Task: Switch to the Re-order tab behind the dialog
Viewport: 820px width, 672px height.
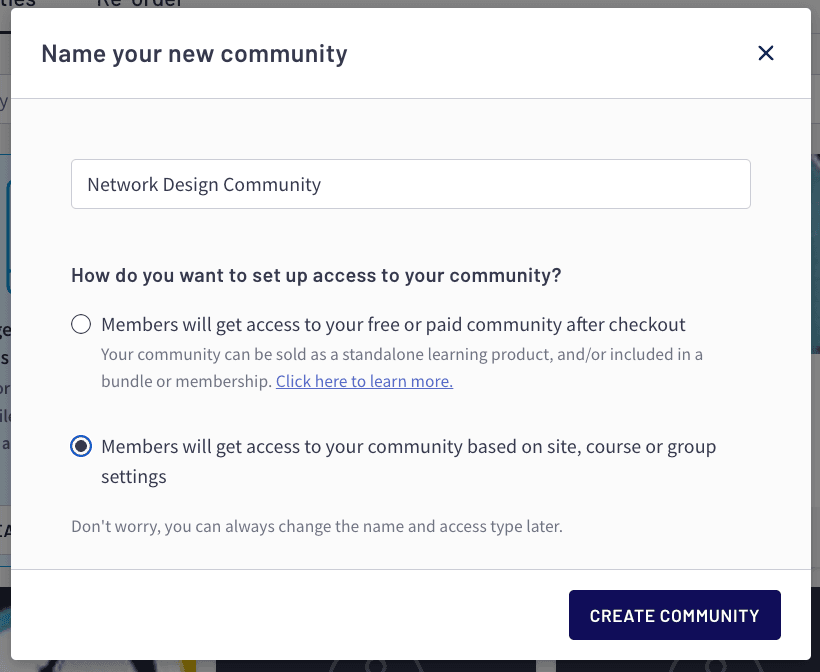Action: (140, 3)
